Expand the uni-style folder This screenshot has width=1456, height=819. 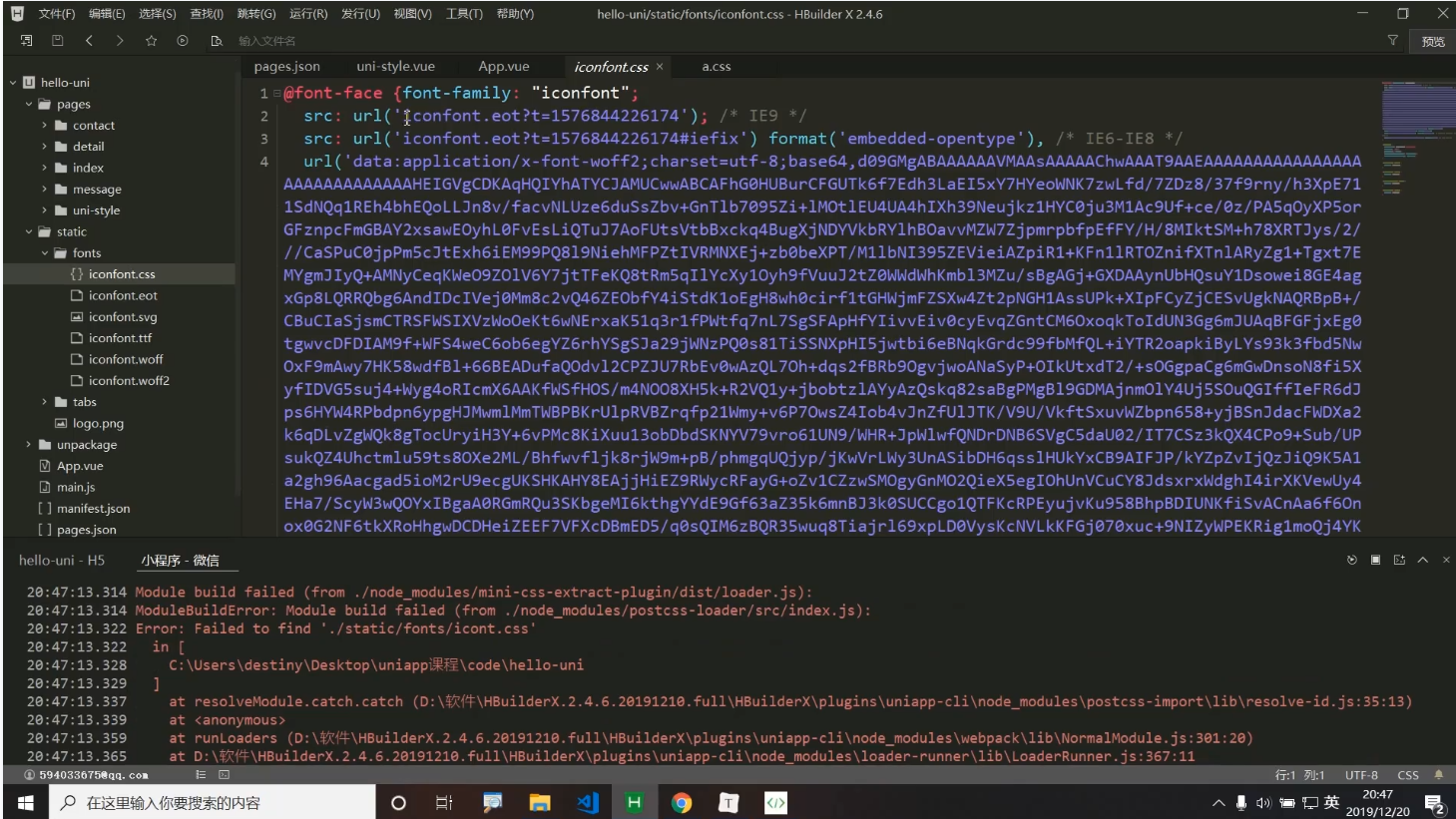45,210
